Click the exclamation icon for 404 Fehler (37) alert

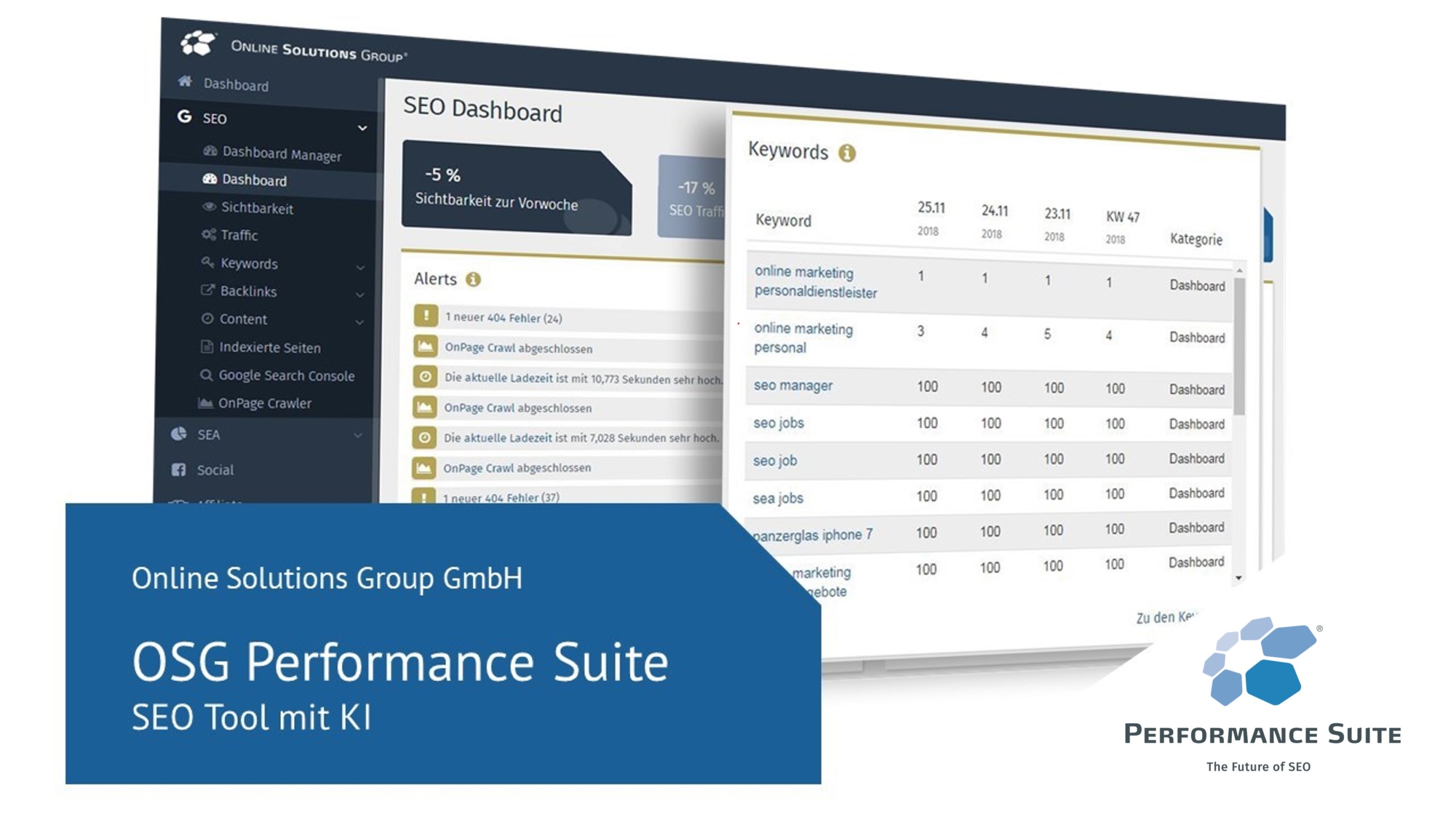[x=424, y=496]
